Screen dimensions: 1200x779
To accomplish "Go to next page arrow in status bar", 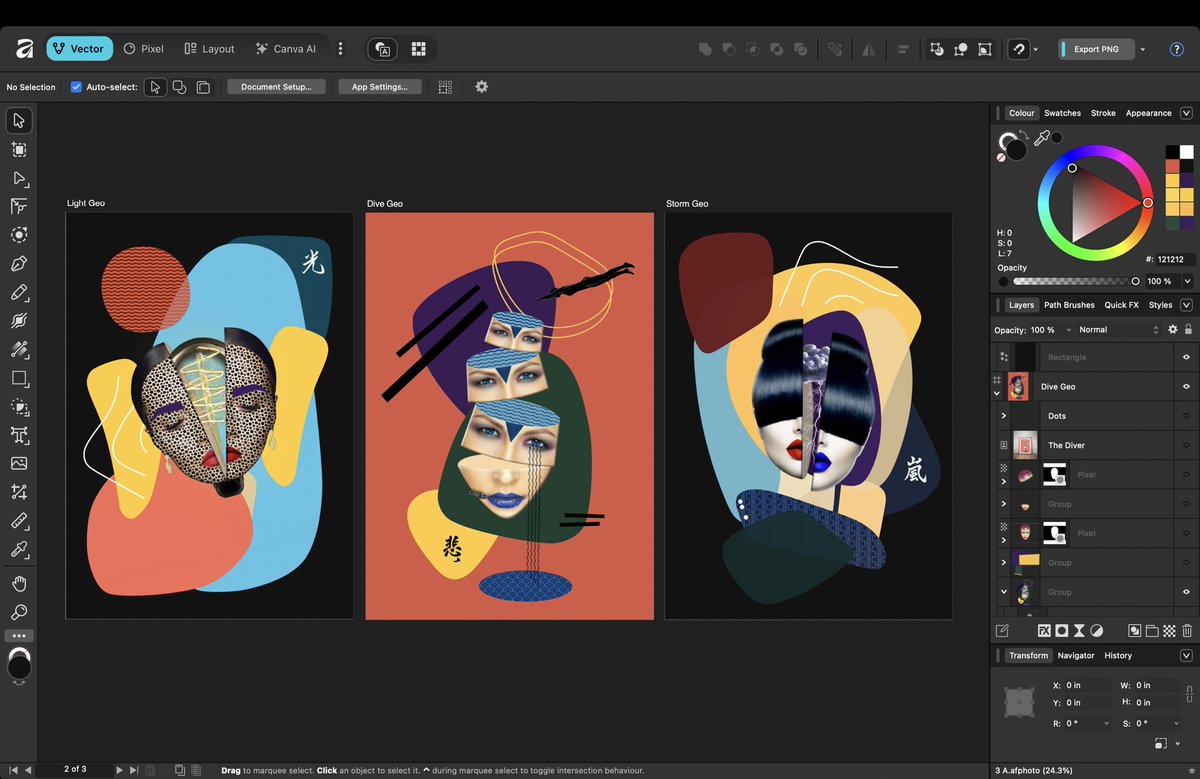I will pyautogui.click(x=119, y=770).
